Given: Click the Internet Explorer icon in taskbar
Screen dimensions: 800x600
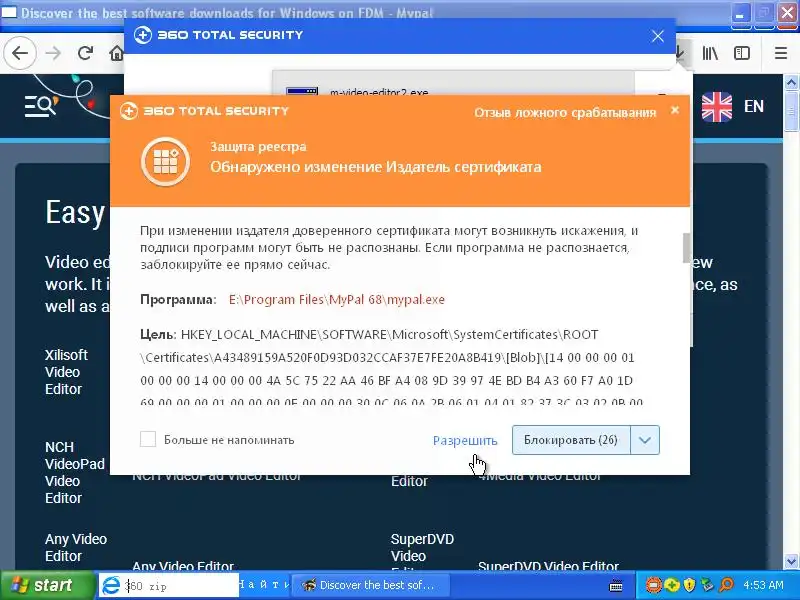Looking at the screenshot, I should 111,585.
